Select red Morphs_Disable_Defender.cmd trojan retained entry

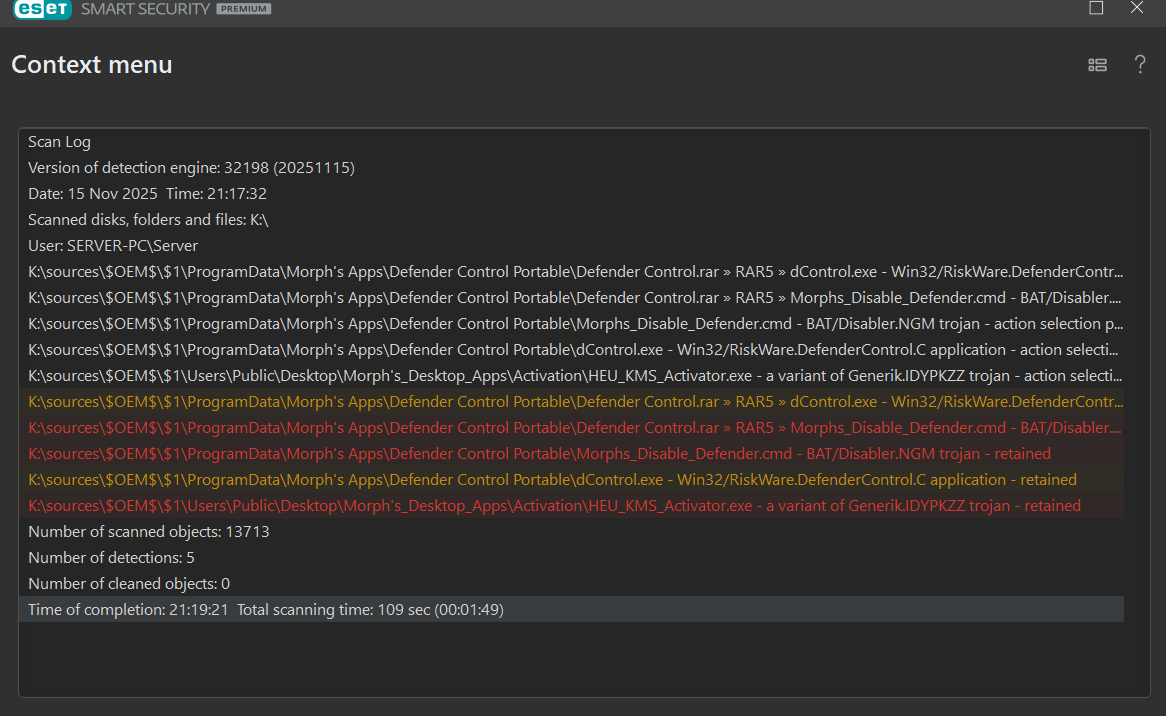[539, 454]
